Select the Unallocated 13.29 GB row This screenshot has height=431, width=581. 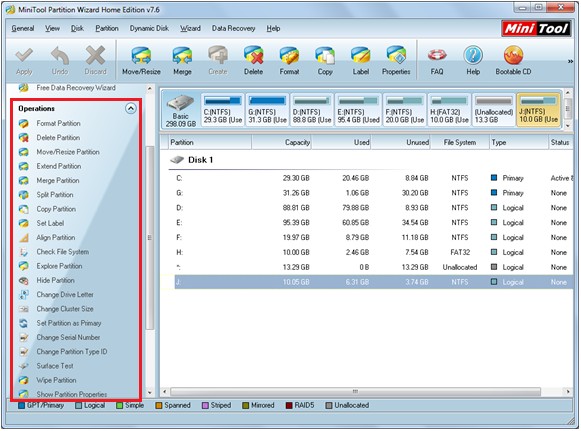(371, 267)
